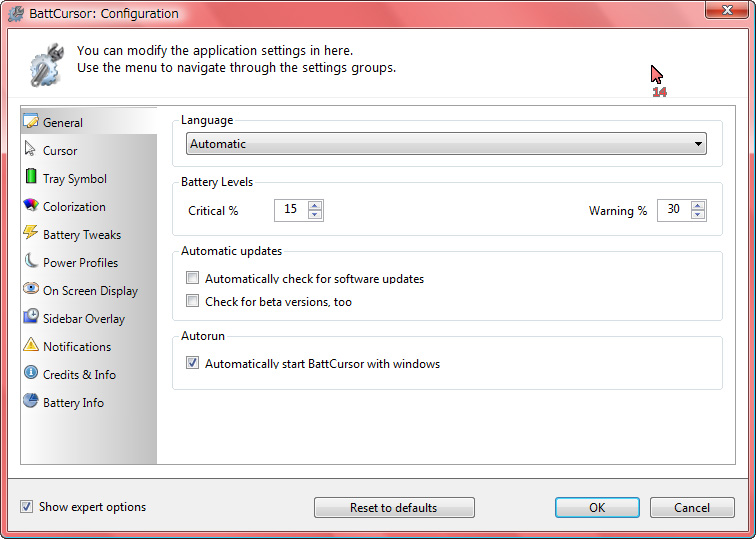
Task: Click the On Screen Display eye icon
Action: coord(31,289)
